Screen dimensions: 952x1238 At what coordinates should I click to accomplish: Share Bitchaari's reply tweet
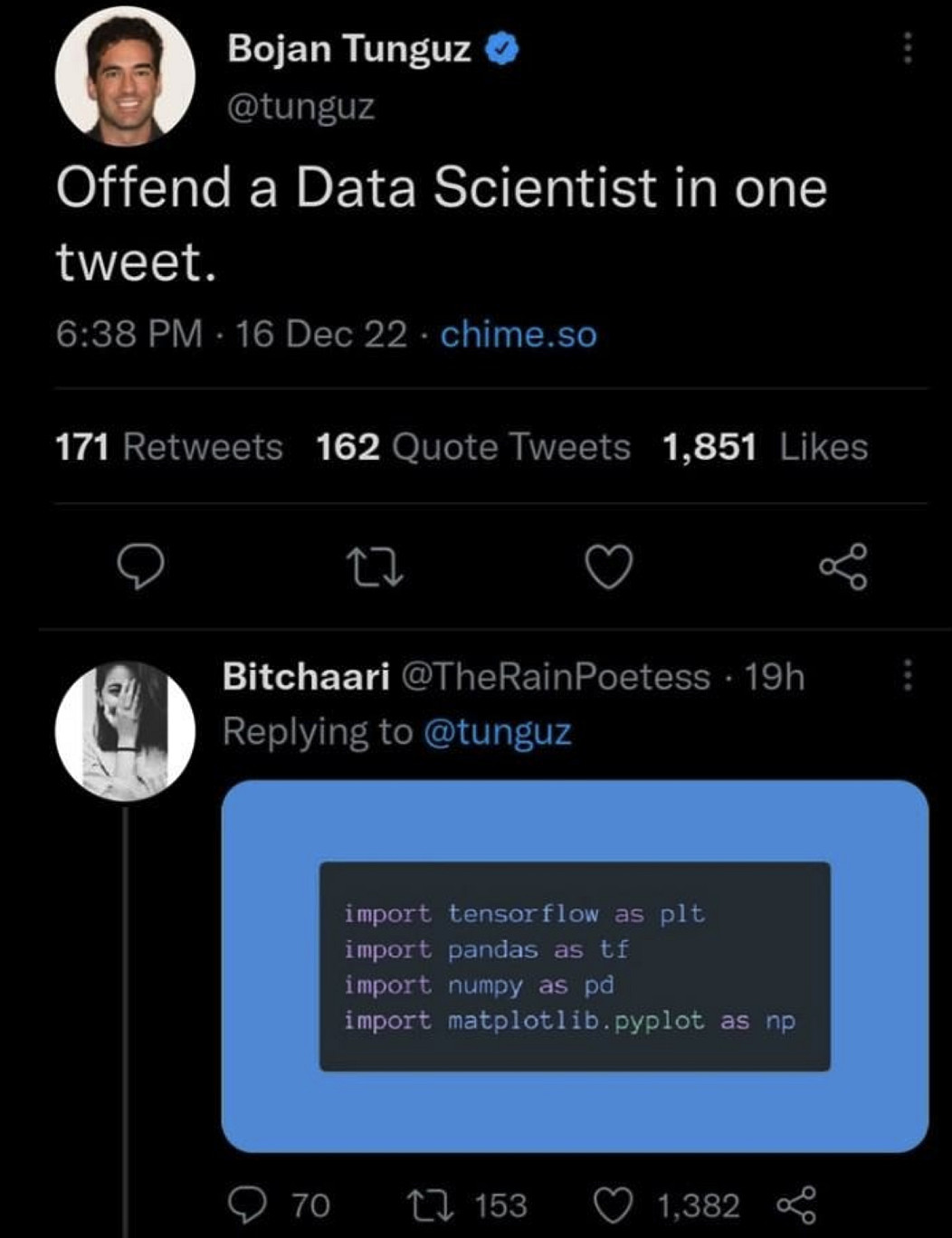(796, 1205)
